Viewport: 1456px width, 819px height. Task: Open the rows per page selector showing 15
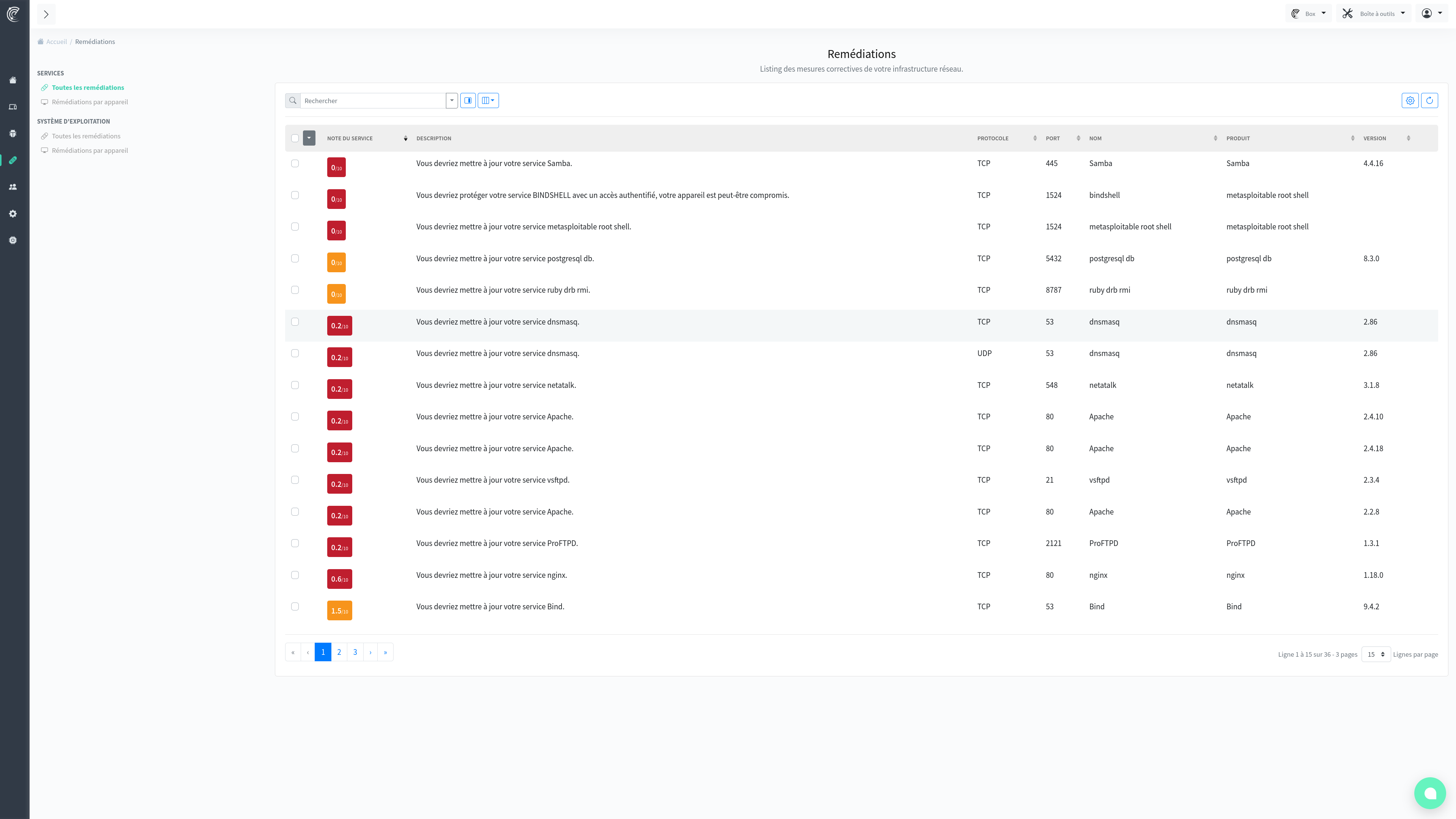point(1376,654)
